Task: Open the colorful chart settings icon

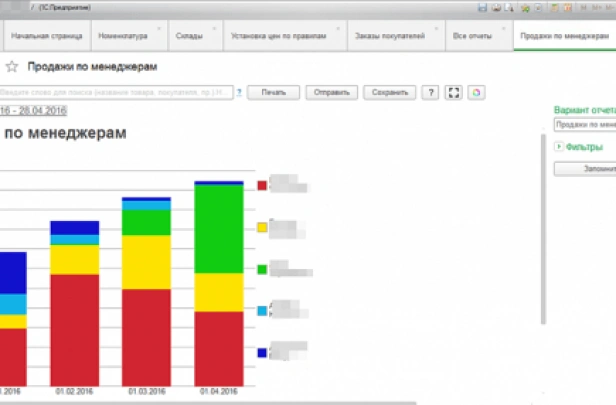Action: click(x=477, y=93)
